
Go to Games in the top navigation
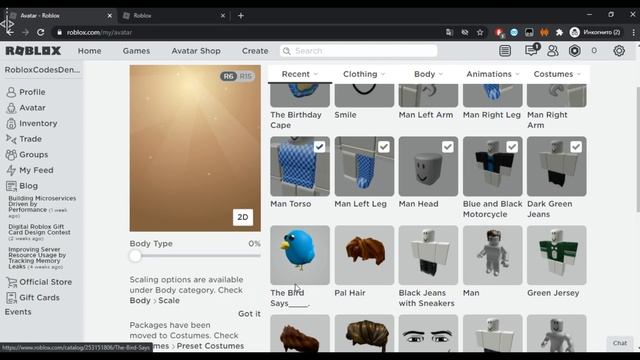(136, 51)
